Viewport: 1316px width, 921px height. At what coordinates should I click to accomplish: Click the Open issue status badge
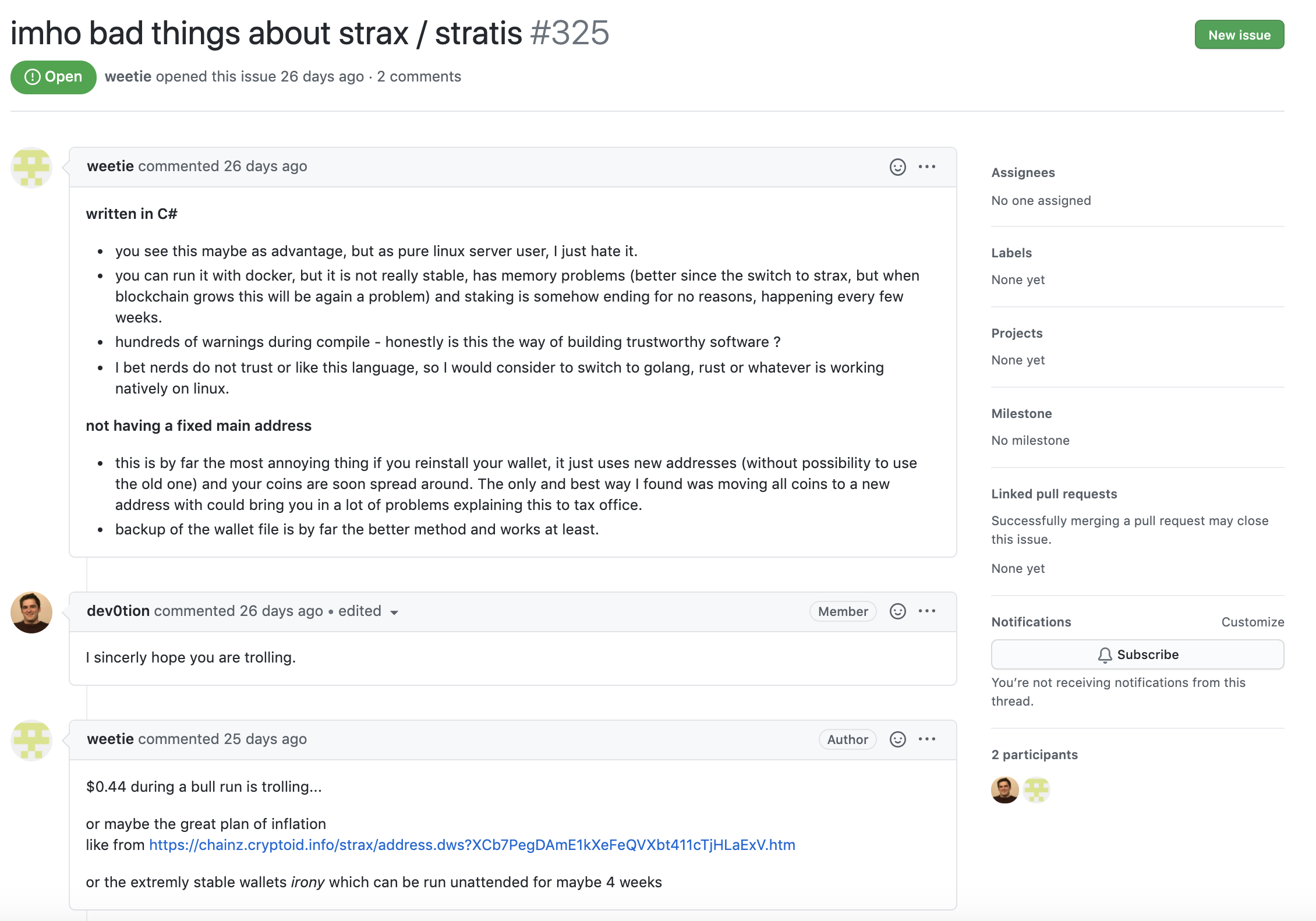[53, 77]
